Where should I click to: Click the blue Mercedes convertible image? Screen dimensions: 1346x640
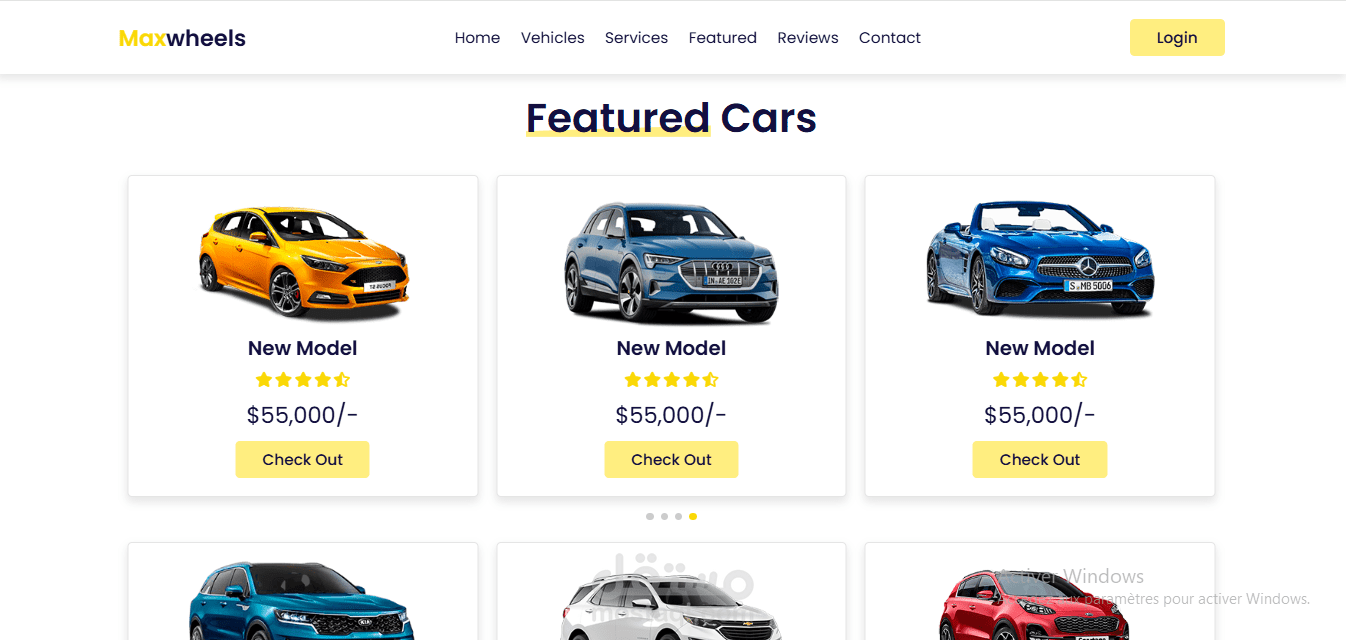click(1040, 259)
